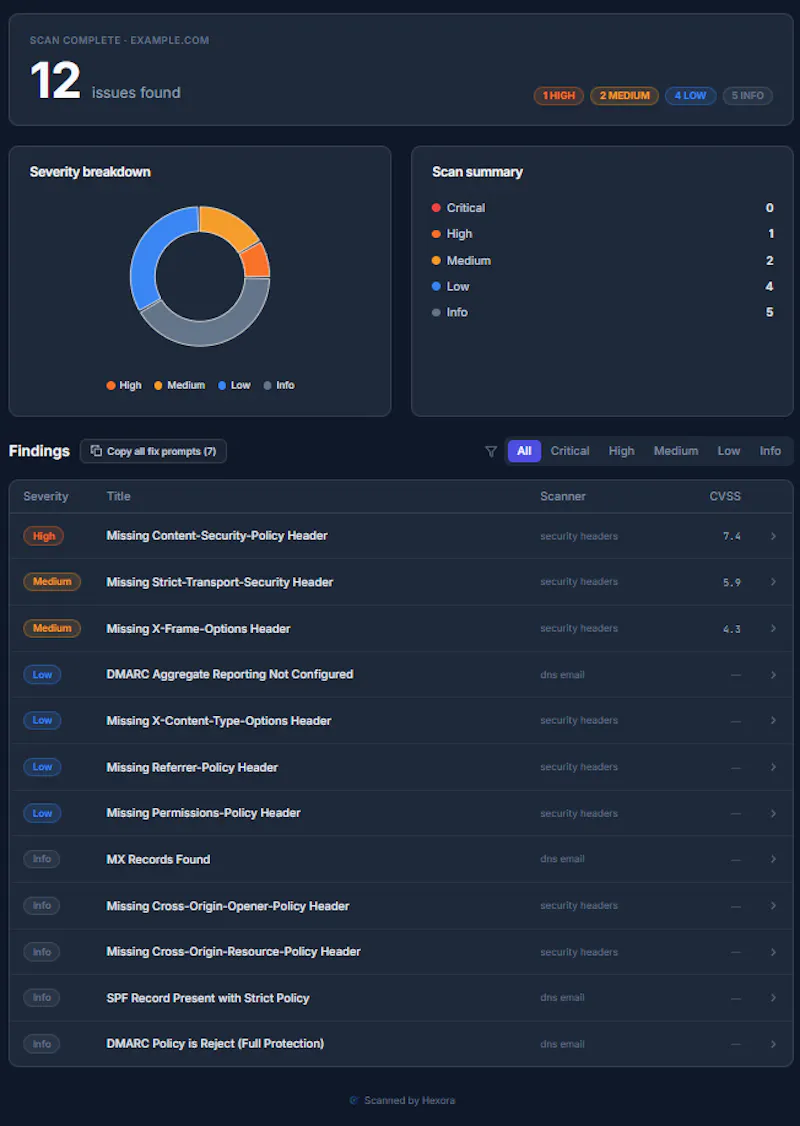Filter findings by Medium severity
The image size is (800, 1126).
(x=676, y=451)
